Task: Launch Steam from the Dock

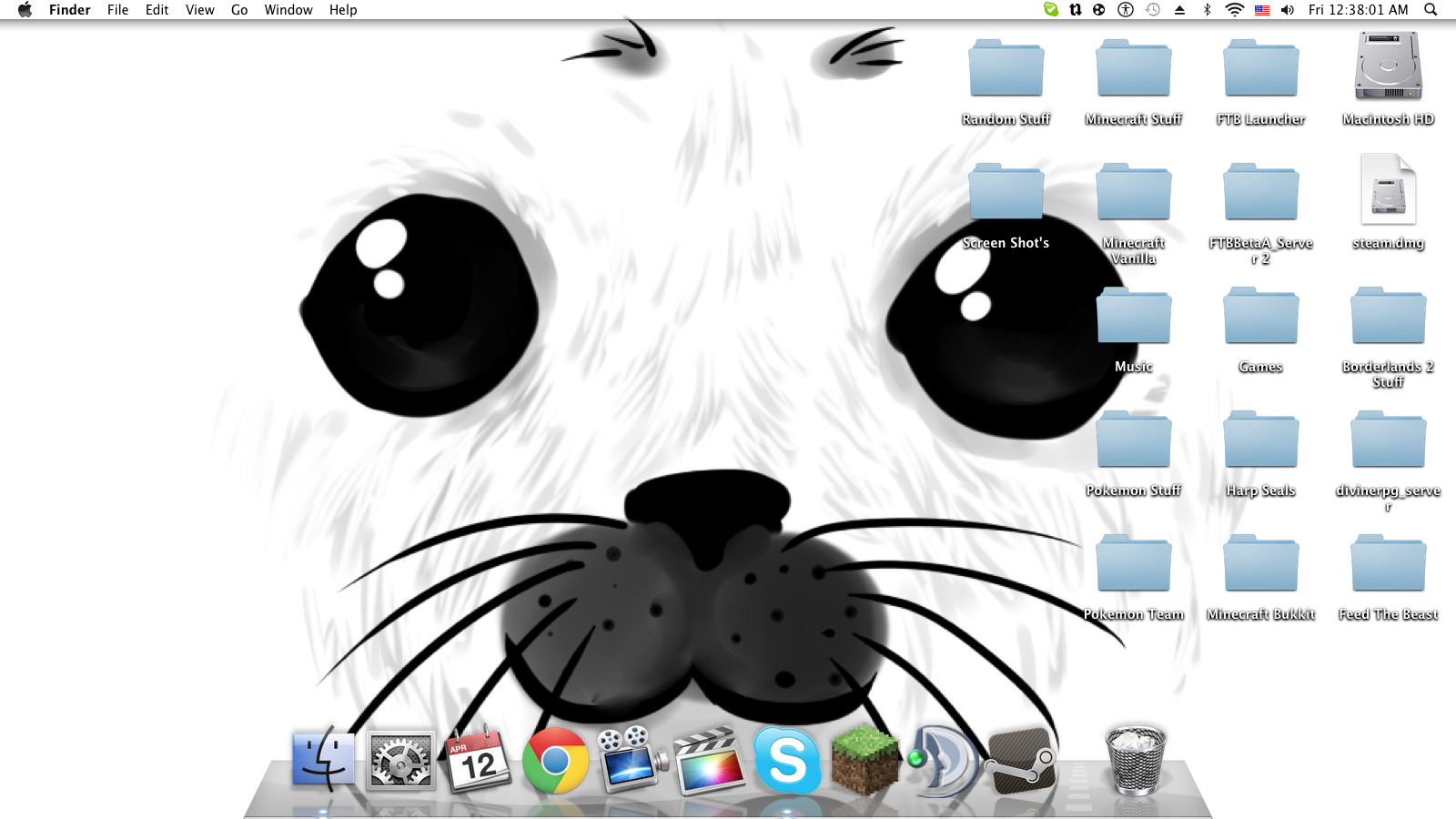Action: point(1021,759)
